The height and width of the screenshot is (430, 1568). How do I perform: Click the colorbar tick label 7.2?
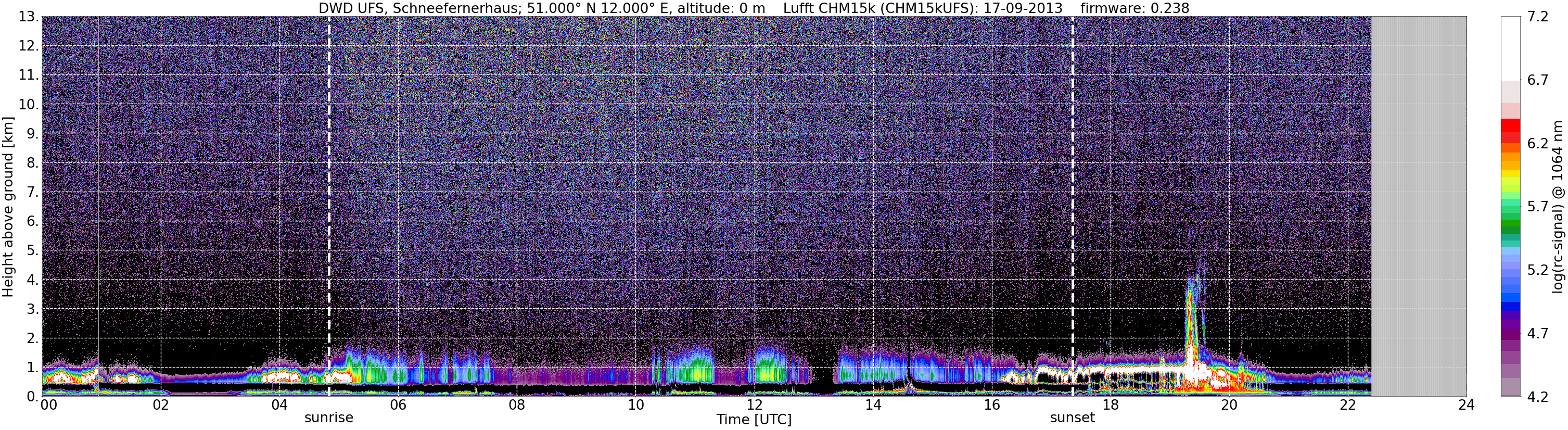tap(1538, 17)
